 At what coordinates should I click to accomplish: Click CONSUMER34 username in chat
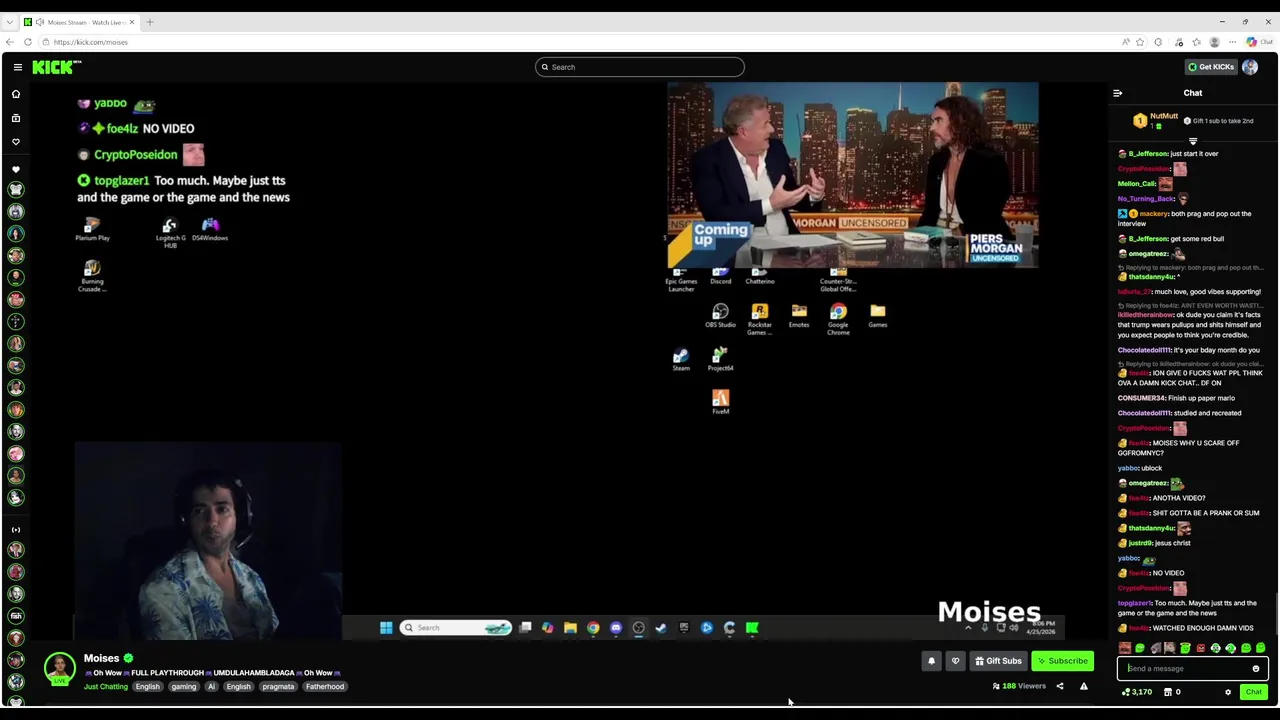coord(1142,398)
